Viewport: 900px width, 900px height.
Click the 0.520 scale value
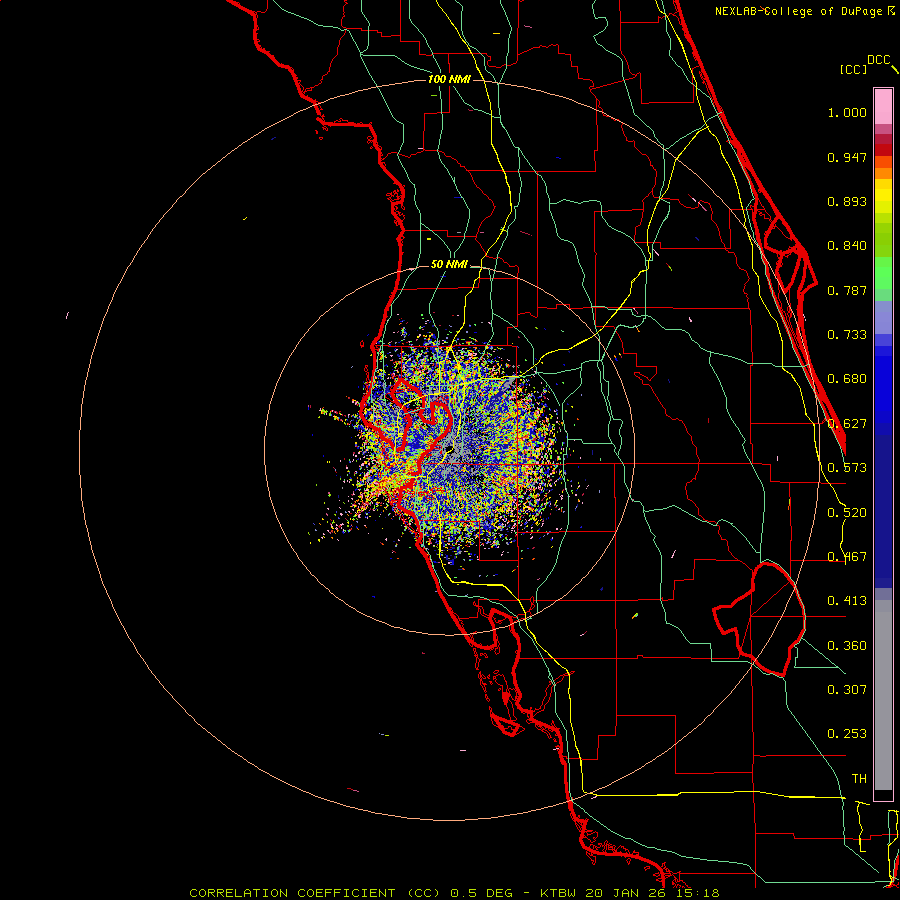847,513
